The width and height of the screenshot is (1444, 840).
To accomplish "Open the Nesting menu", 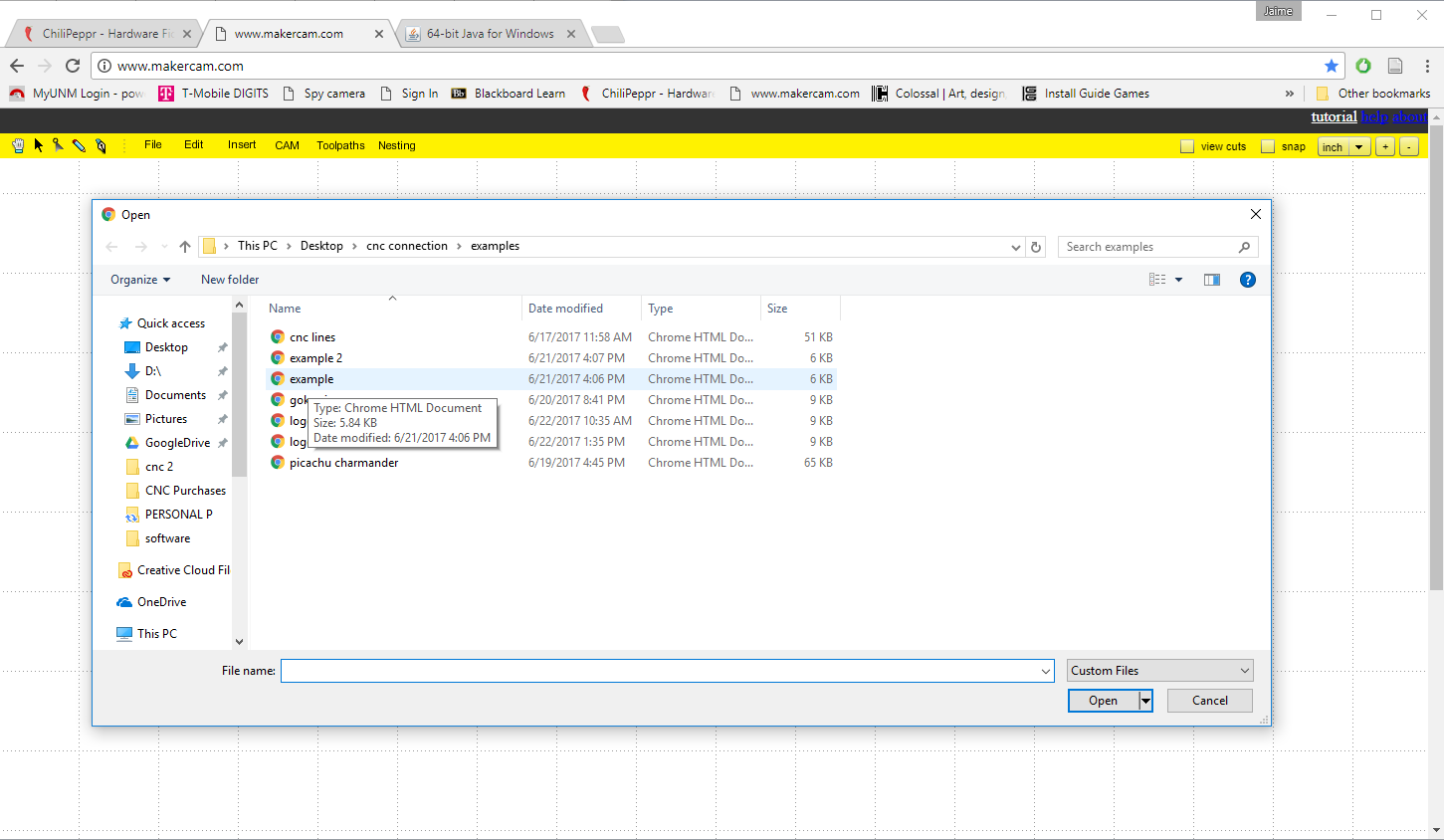I will 397,145.
